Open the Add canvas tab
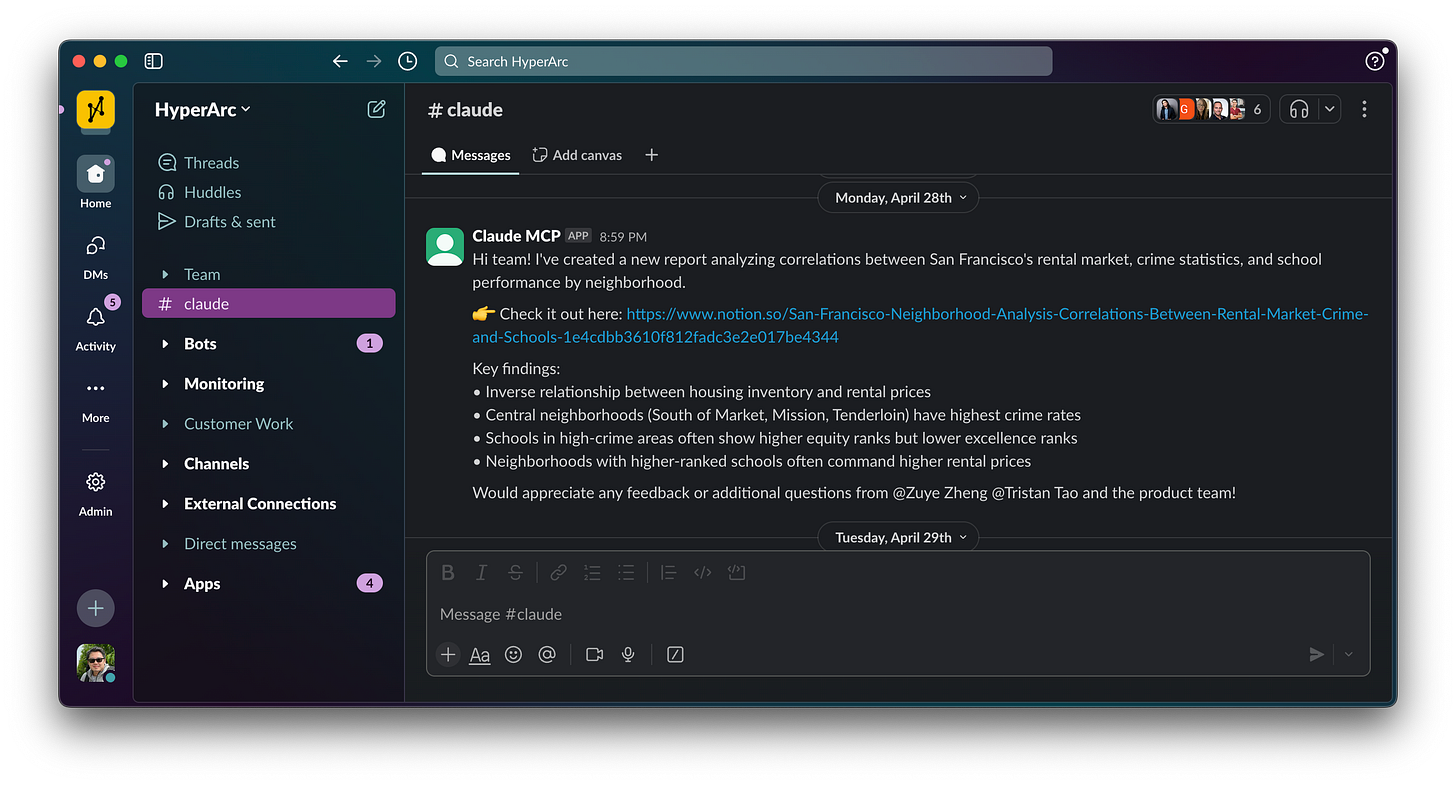Image resolution: width=1456 pixels, height=785 pixels. point(577,155)
